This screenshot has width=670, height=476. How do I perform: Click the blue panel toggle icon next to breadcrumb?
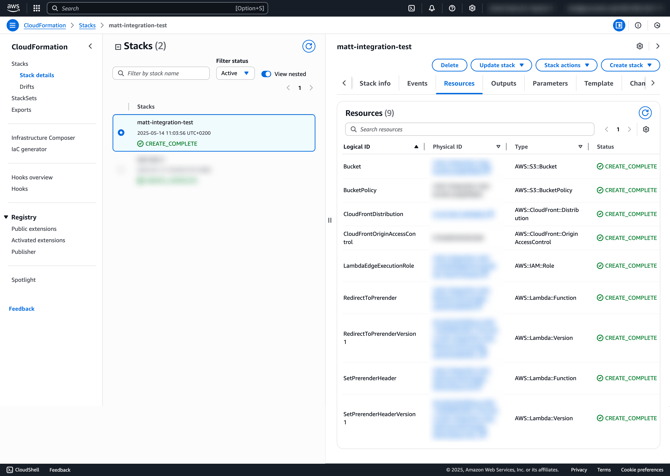(x=619, y=25)
